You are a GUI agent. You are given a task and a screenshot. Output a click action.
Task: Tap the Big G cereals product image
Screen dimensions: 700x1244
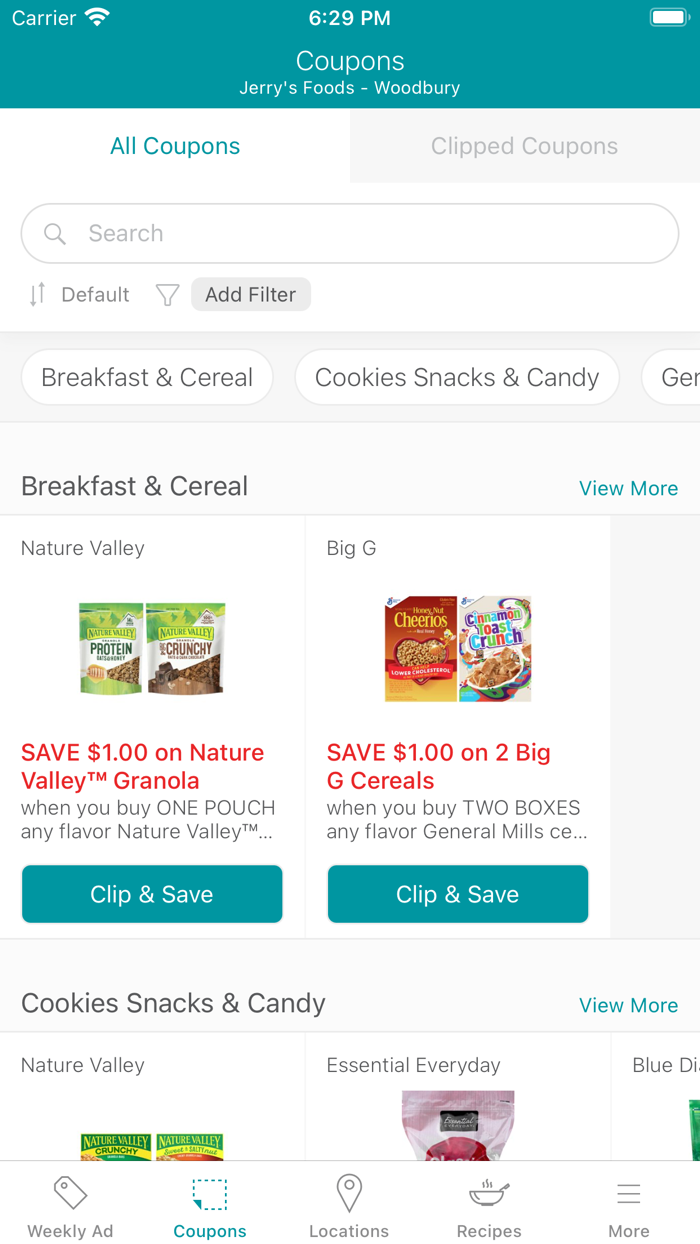(457, 648)
